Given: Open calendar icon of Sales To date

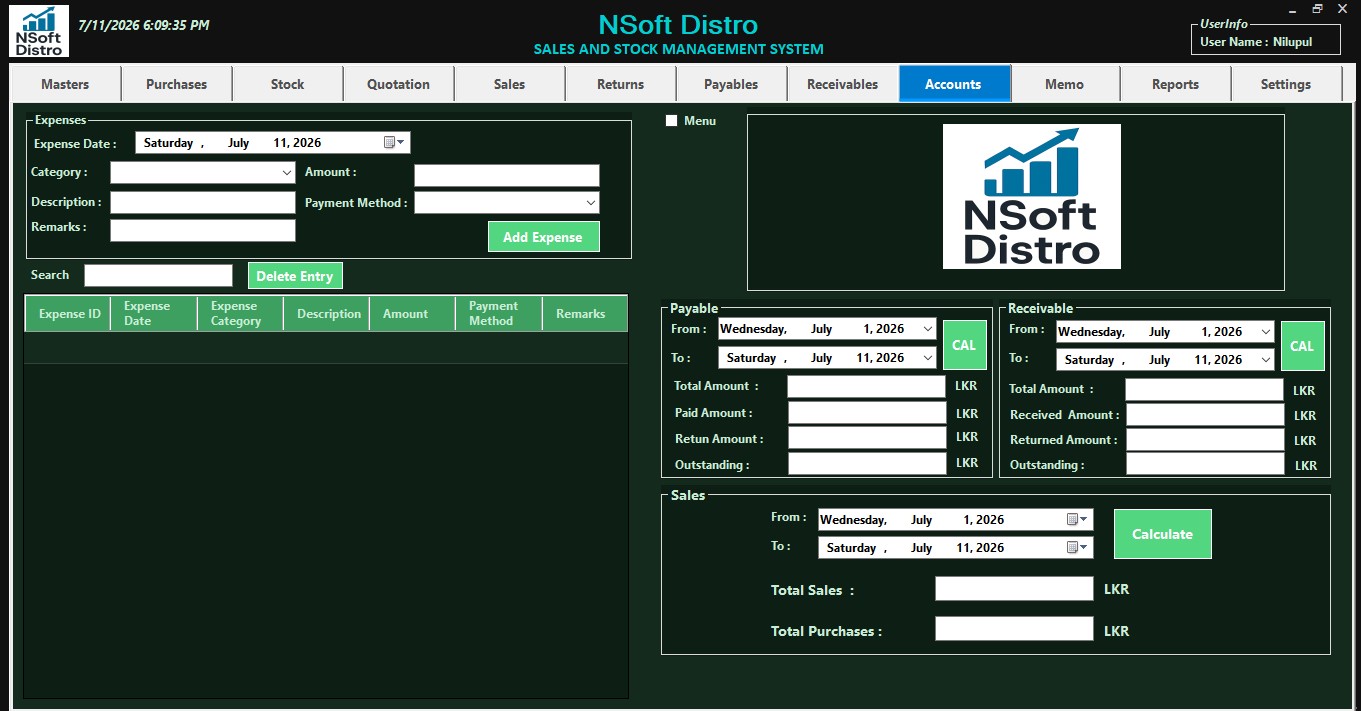Looking at the screenshot, I should [1078, 548].
